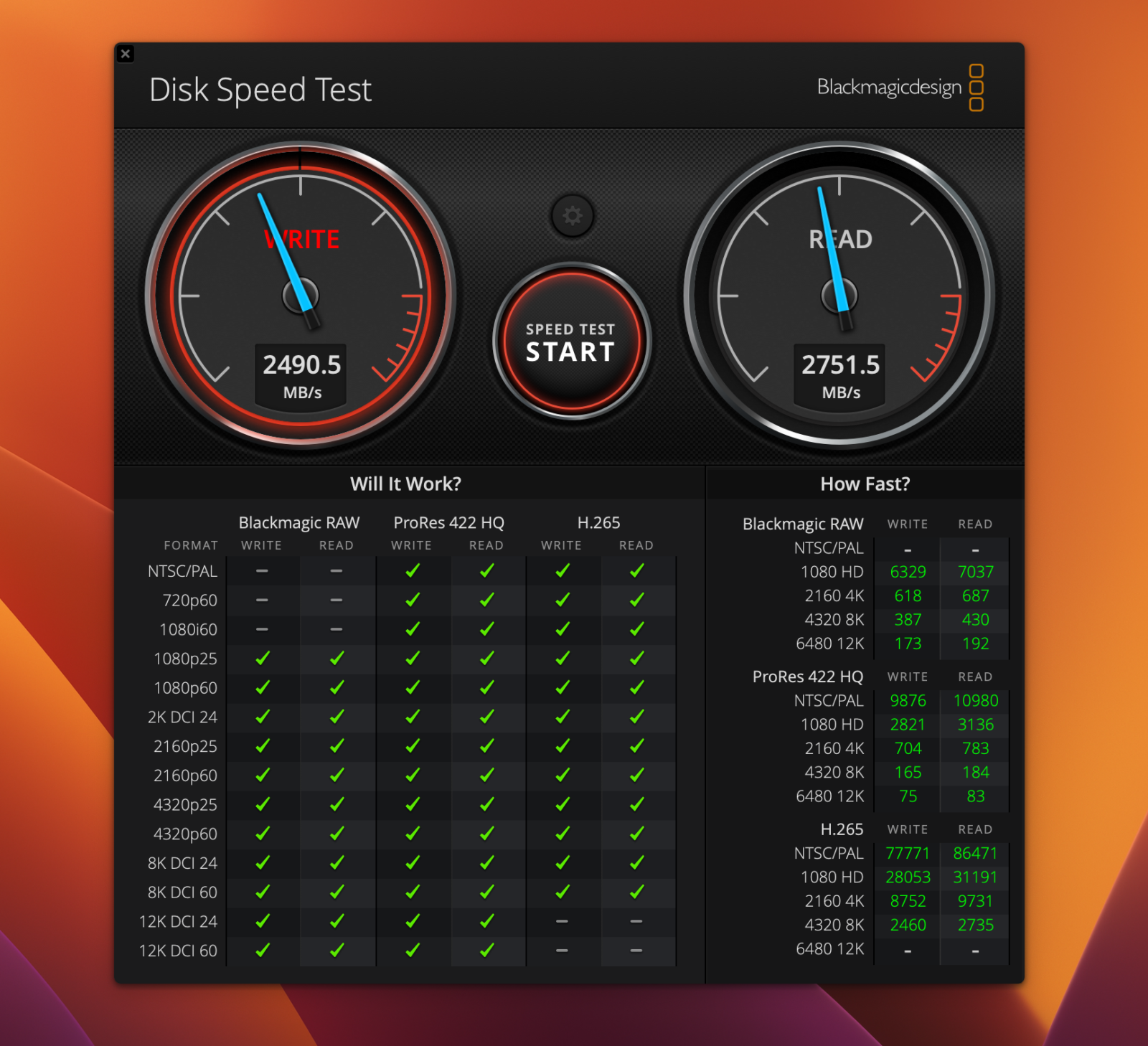Image resolution: width=1148 pixels, height=1046 pixels.
Task: Open the settings gear above the Start button
Action: [572, 215]
